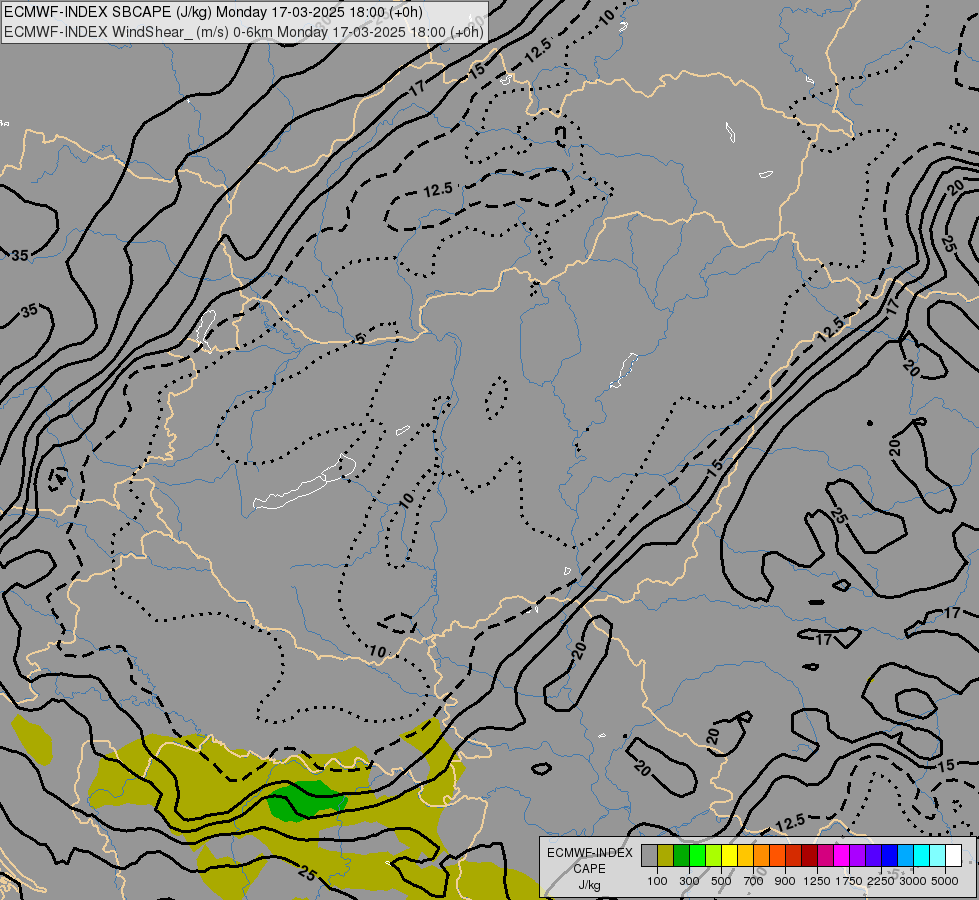Image resolution: width=979 pixels, height=900 pixels.
Task: Click the legend value 300
Action: 689,881
